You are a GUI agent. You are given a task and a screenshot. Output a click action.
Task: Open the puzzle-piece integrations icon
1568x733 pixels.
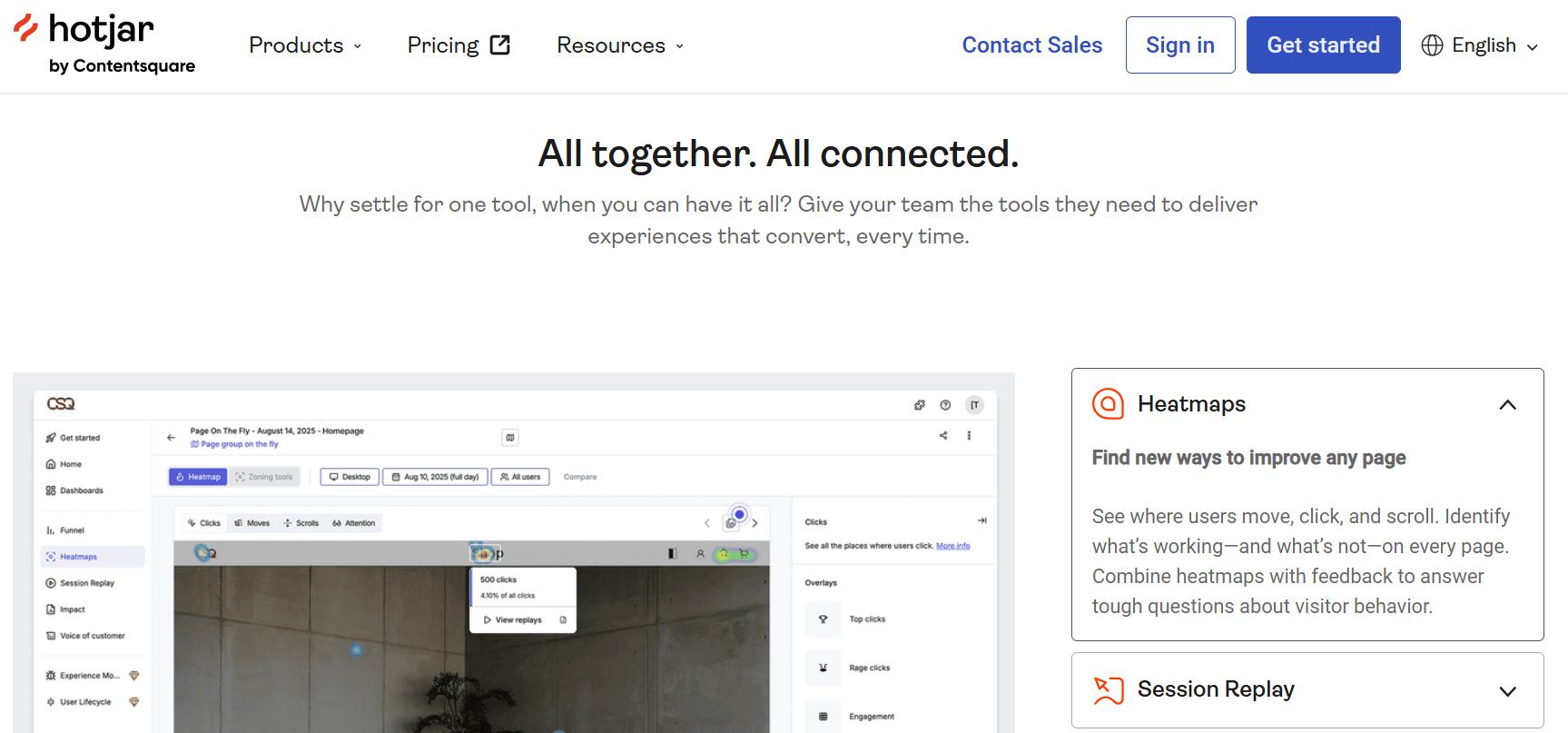(x=919, y=405)
